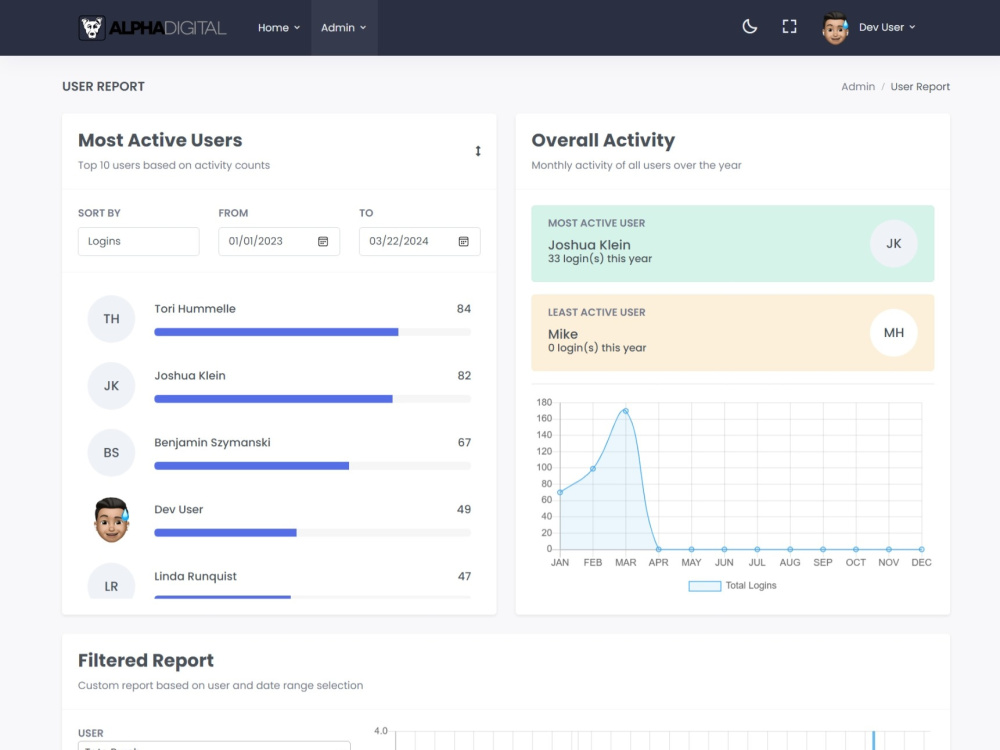Click the JAN data point on chart
1000x750 pixels.
pyautogui.click(x=560, y=492)
